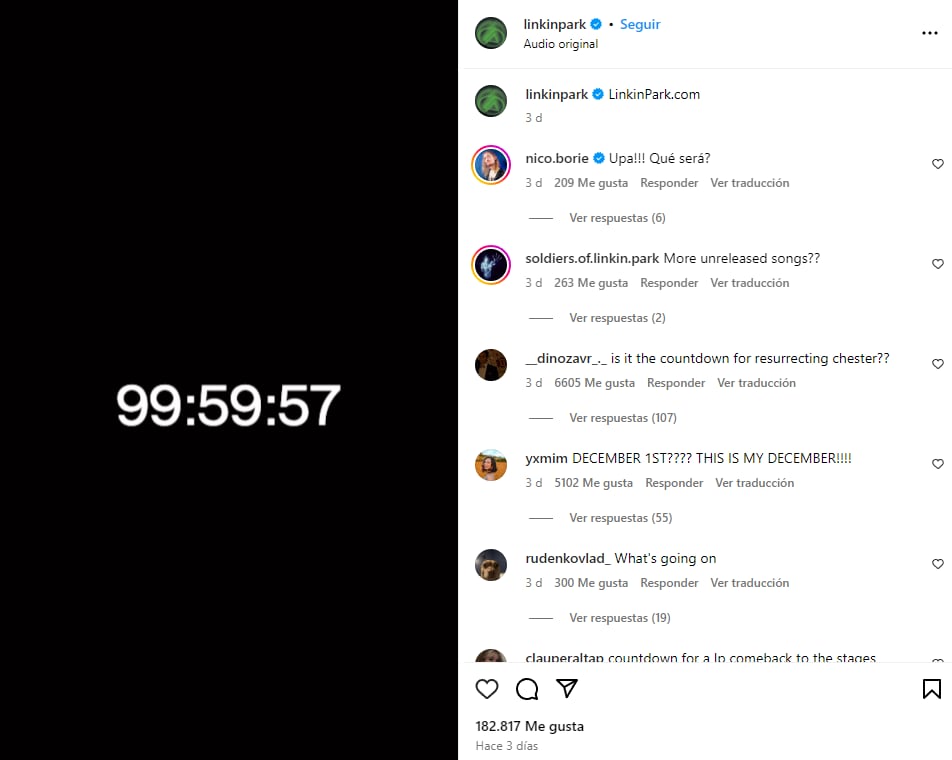Translate yxmim's comment with Ver traducción

(x=754, y=483)
